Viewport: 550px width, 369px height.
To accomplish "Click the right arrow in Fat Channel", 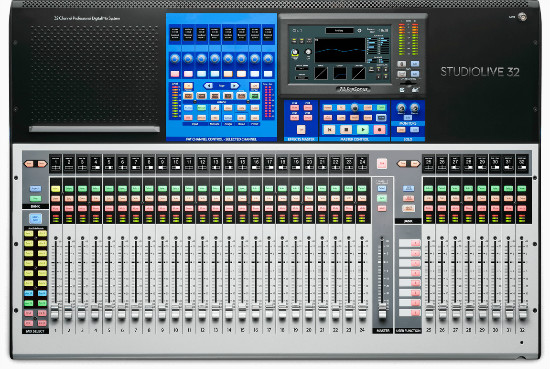I will (234, 86).
